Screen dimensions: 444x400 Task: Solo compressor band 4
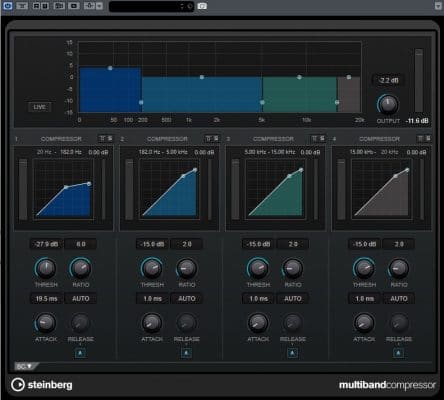(428, 138)
